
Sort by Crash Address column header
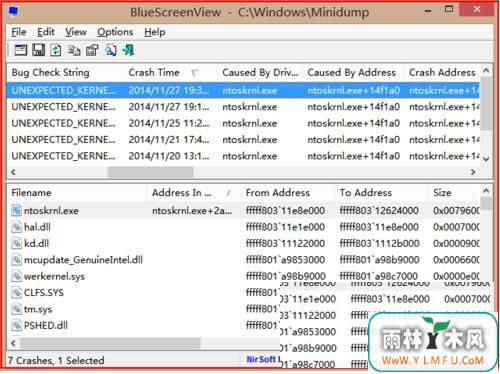pyautogui.click(x=442, y=72)
